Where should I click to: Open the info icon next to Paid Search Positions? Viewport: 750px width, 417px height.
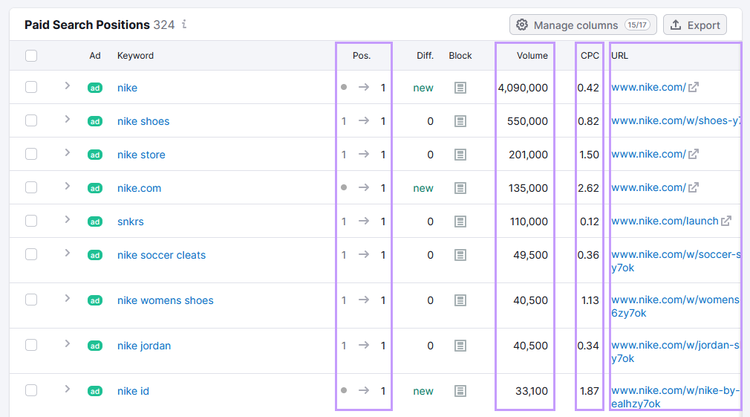(184, 24)
